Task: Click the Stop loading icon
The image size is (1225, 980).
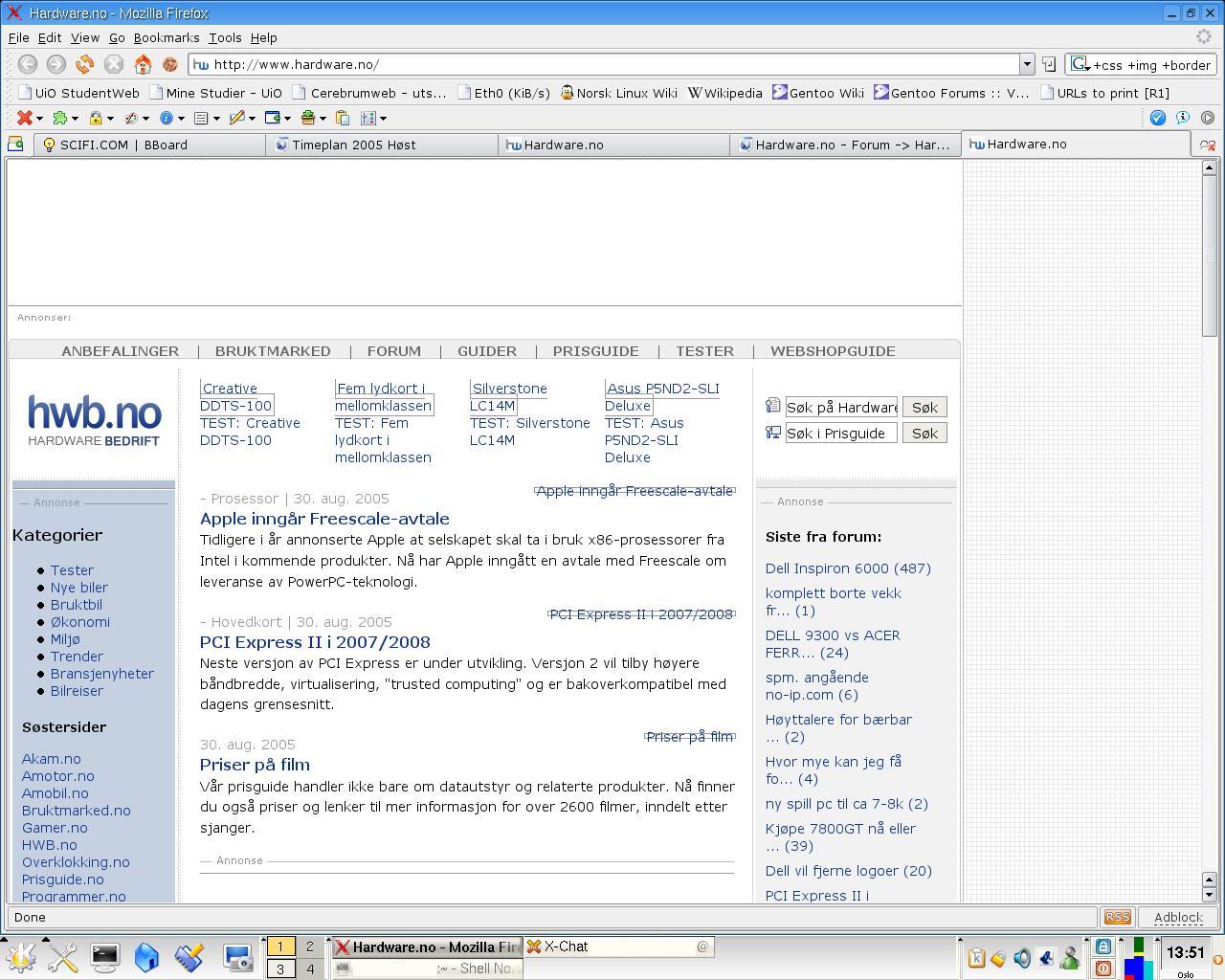Action: click(x=114, y=64)
